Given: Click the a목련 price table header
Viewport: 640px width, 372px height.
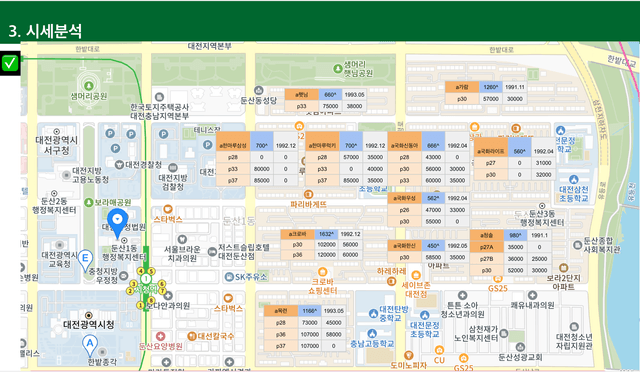Looking at the screenshot, I should 281,311.
